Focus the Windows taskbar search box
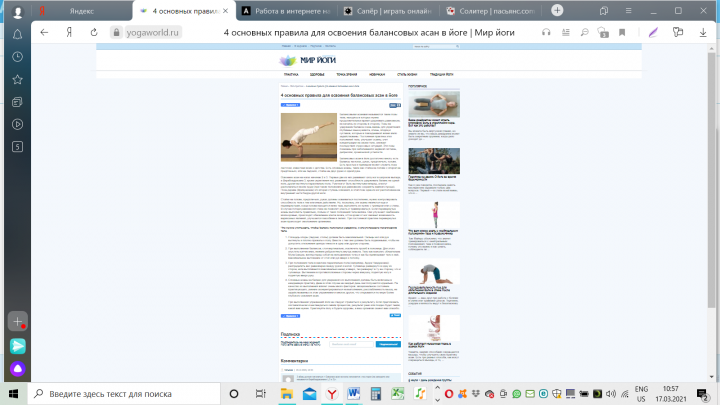The image size is (720, 405). 124,394
